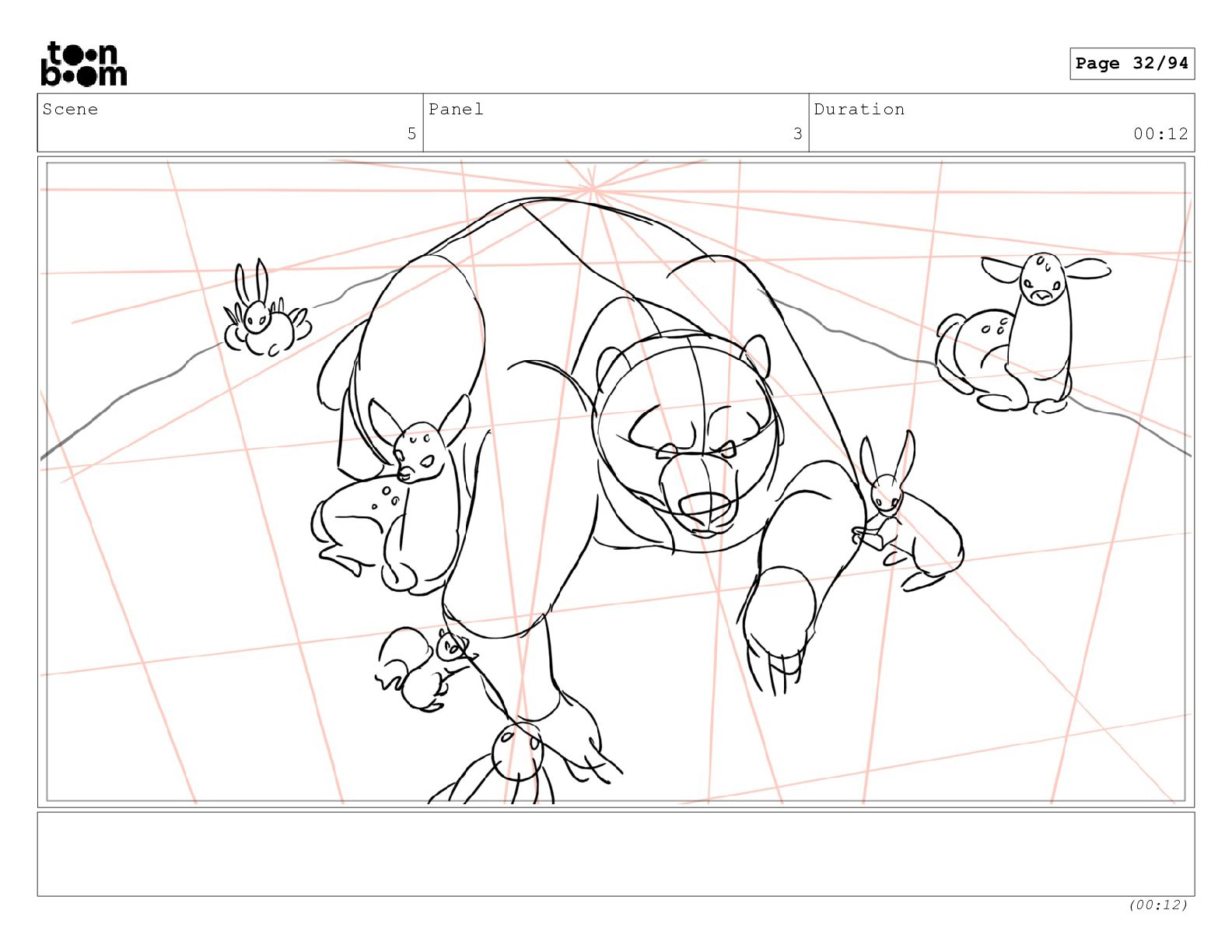Click the 'Duration' header label

[859, 109]
